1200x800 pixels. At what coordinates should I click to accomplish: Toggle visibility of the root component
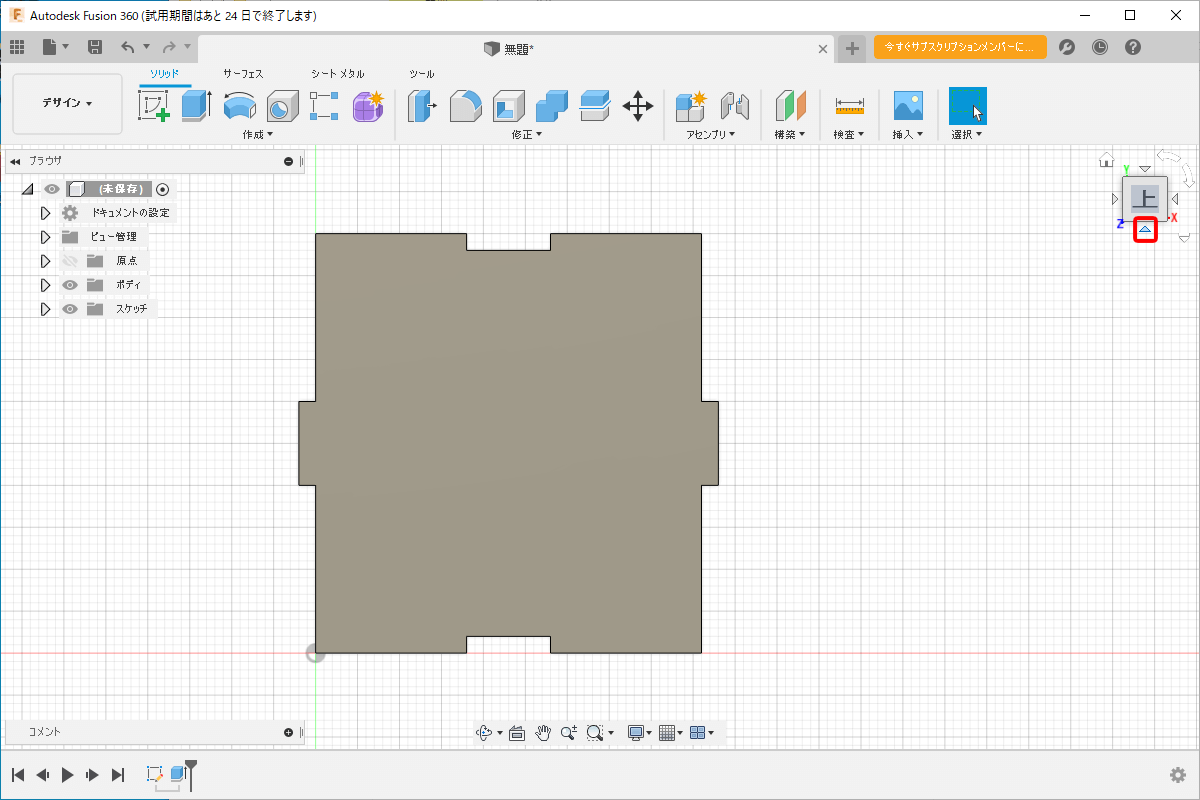(52, 189)
